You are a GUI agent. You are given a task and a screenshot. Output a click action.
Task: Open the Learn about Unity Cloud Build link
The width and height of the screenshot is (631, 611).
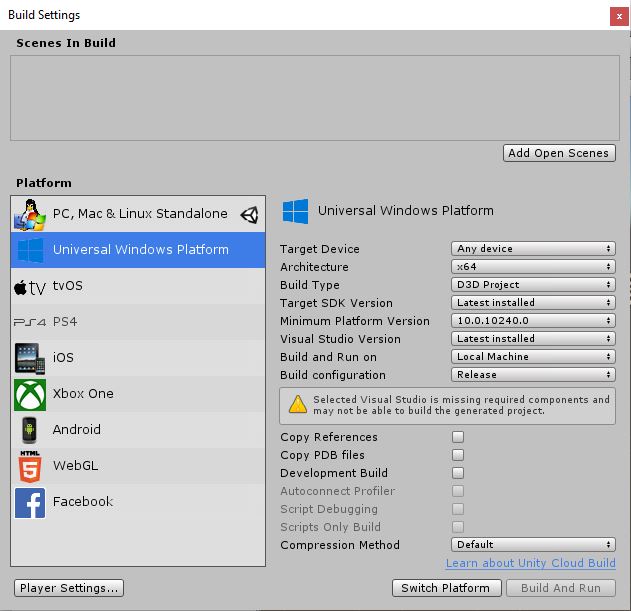[x=530, y=563]
